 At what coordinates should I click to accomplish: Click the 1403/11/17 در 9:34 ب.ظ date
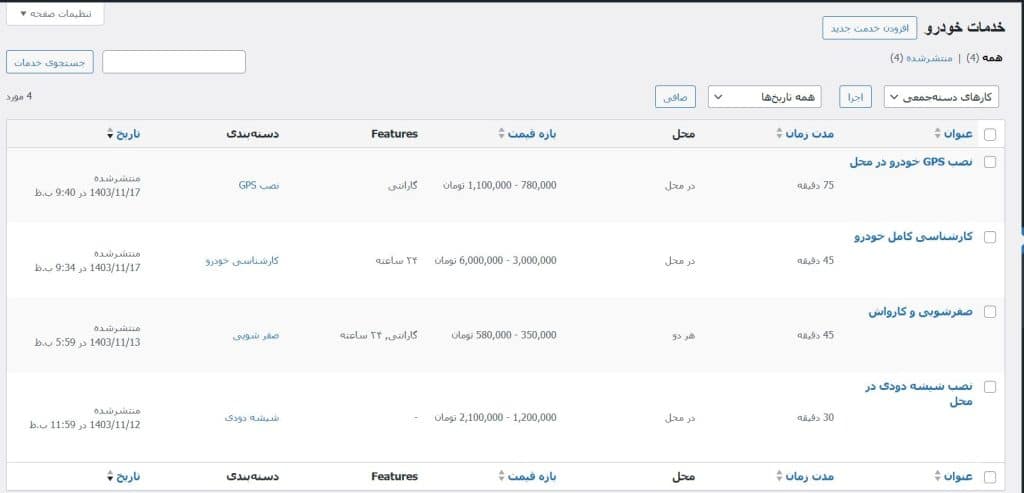pyautogui.click(x=88, y=268)
